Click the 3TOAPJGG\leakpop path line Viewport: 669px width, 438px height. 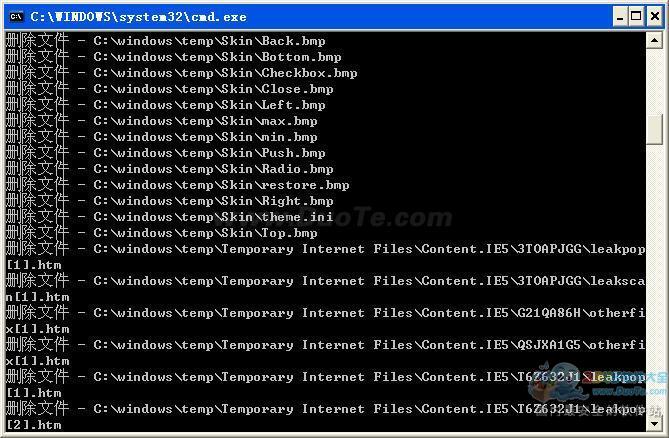tap(325, 249)
